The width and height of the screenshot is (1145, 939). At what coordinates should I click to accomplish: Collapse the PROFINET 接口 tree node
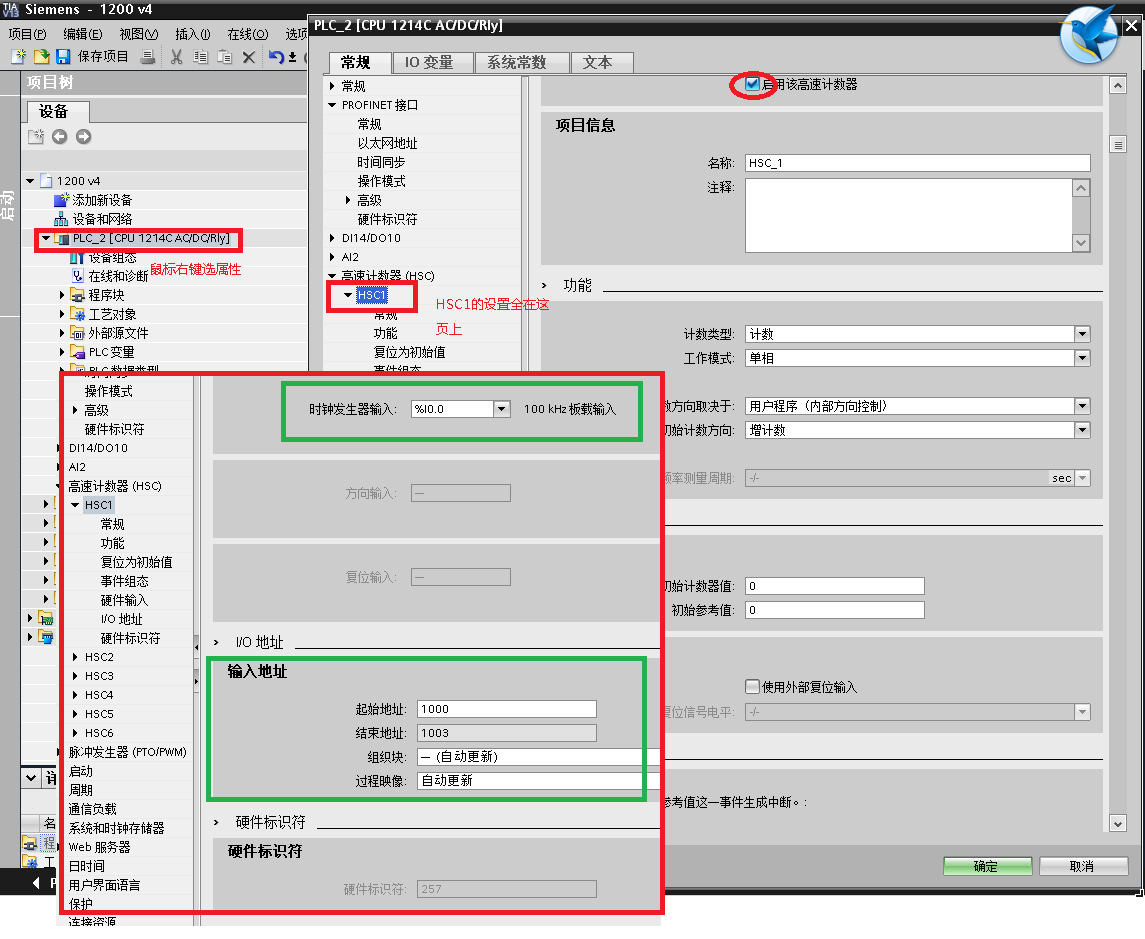[x=332, y=105]
